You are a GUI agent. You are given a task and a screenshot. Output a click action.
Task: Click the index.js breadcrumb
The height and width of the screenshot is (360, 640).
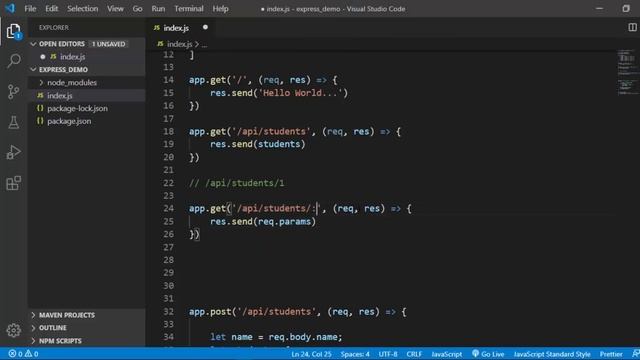(179, 44)
